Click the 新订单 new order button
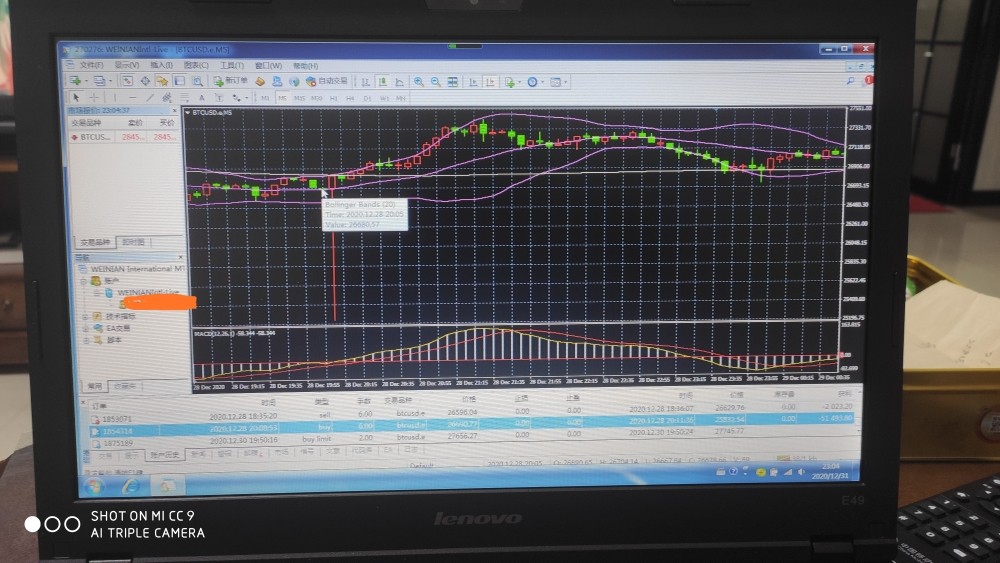The height and width of the screenshot is (563, 1000). point(231,81)
